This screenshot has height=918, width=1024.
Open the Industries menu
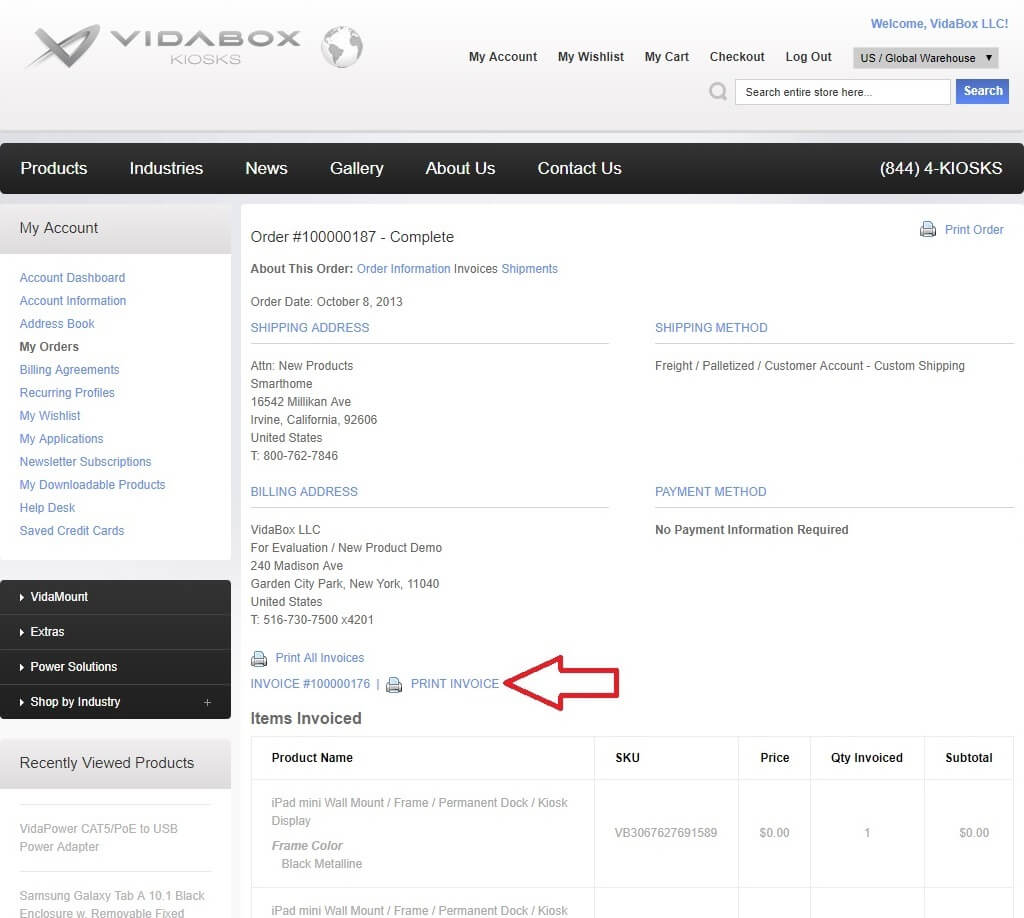166,168
